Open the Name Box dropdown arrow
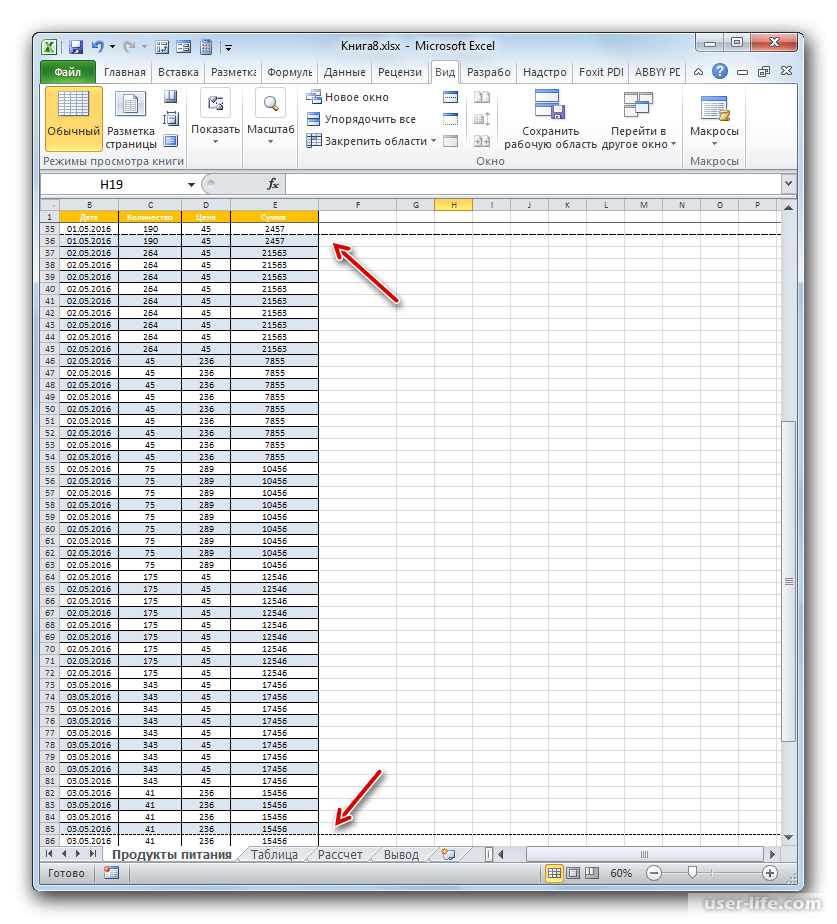The image size is (837, 924). pyautogui.click(x=192, y=185)
